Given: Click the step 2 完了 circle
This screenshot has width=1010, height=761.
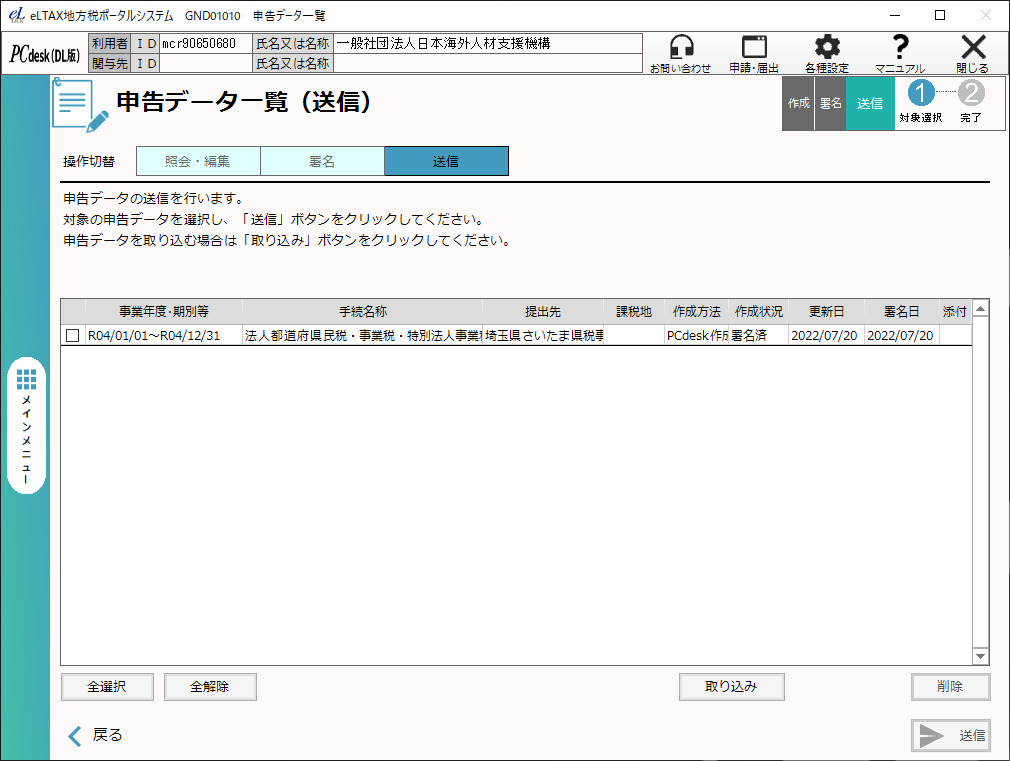Looking at the screenshot, I should click(971, 93).
